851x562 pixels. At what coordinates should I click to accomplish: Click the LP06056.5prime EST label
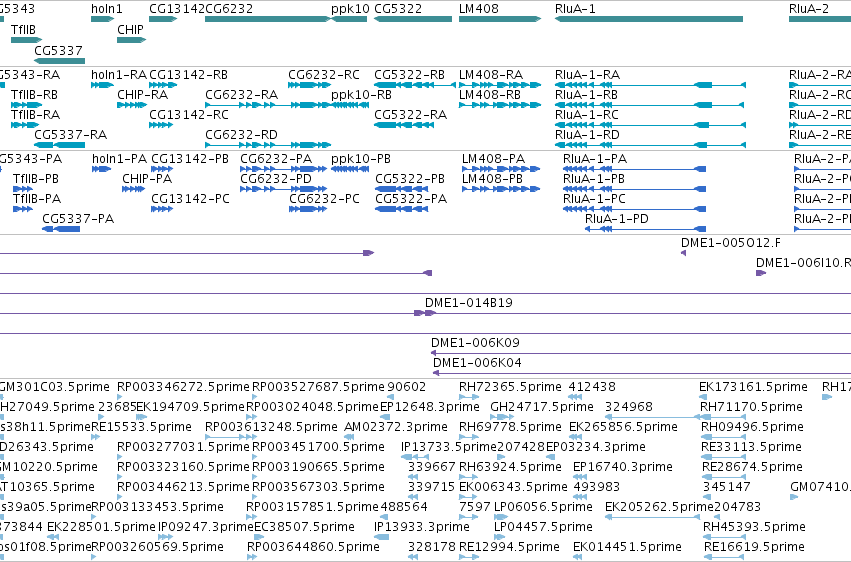pos(543,507)
